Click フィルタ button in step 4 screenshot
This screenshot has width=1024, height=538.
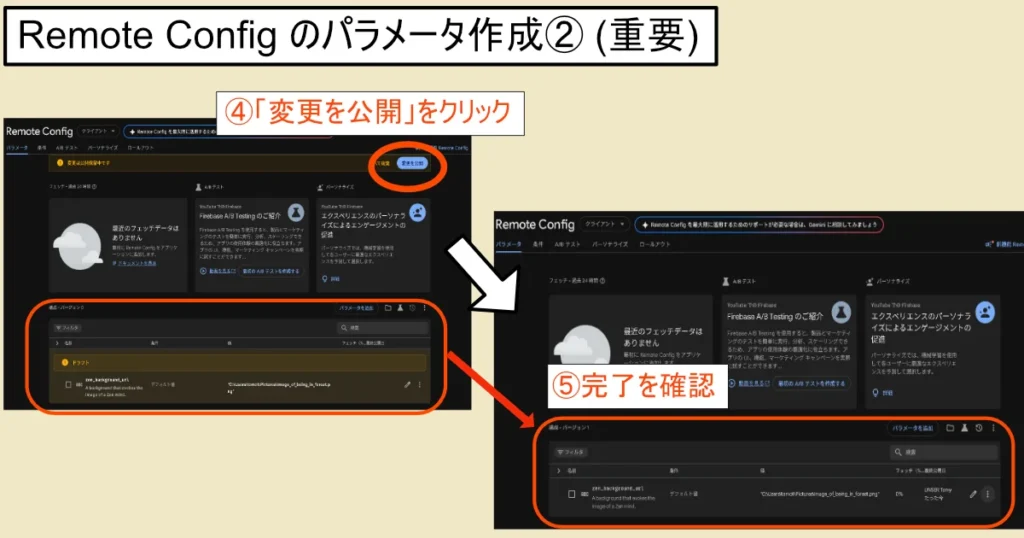[67, 328]
